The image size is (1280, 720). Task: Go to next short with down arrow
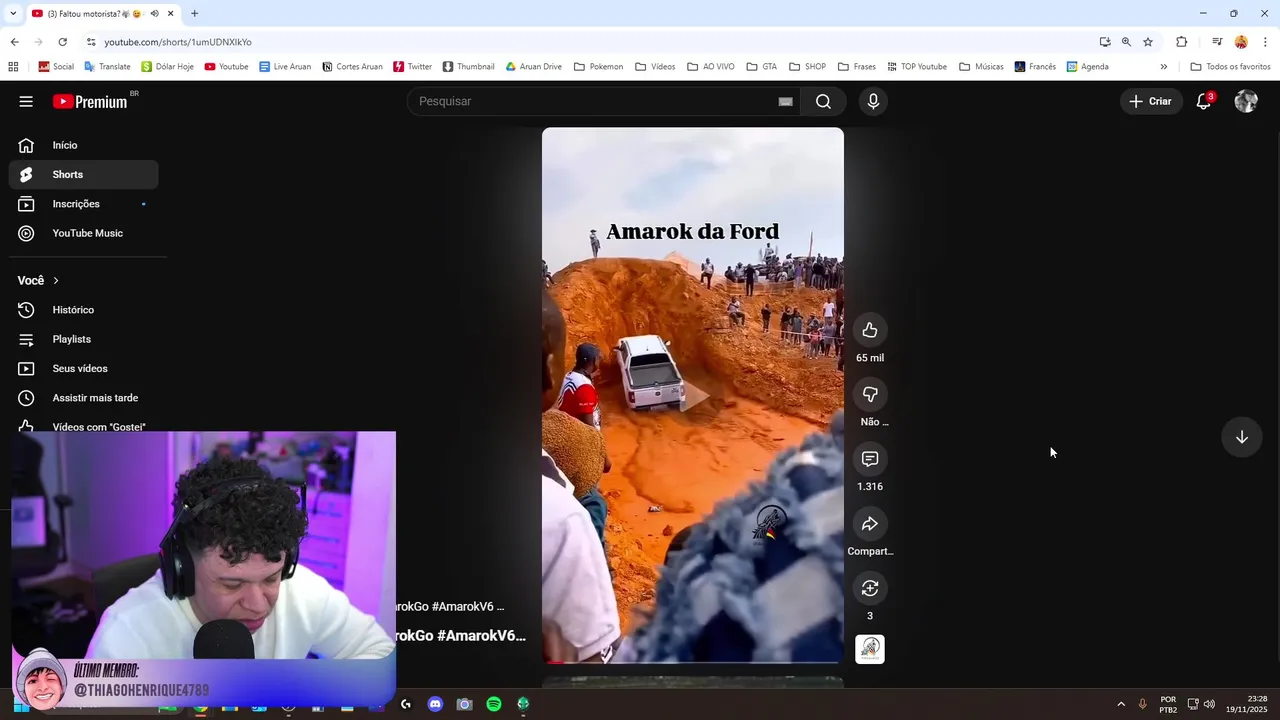tap(1241, 437)
